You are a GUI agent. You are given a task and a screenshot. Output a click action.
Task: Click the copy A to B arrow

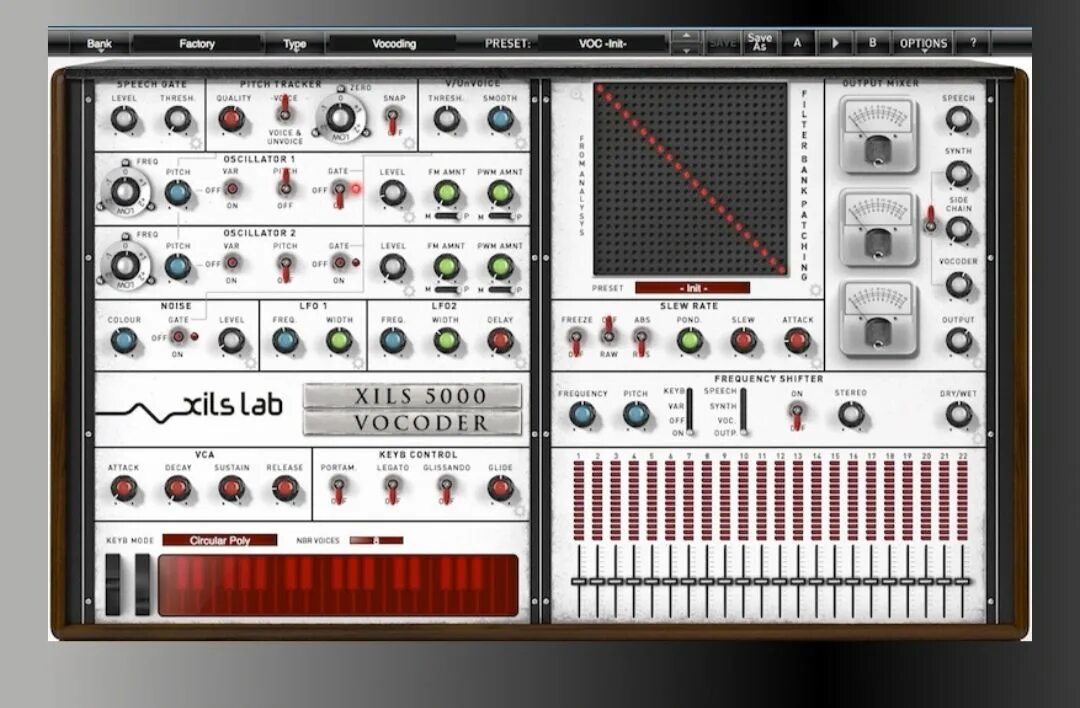coord(835,43)
